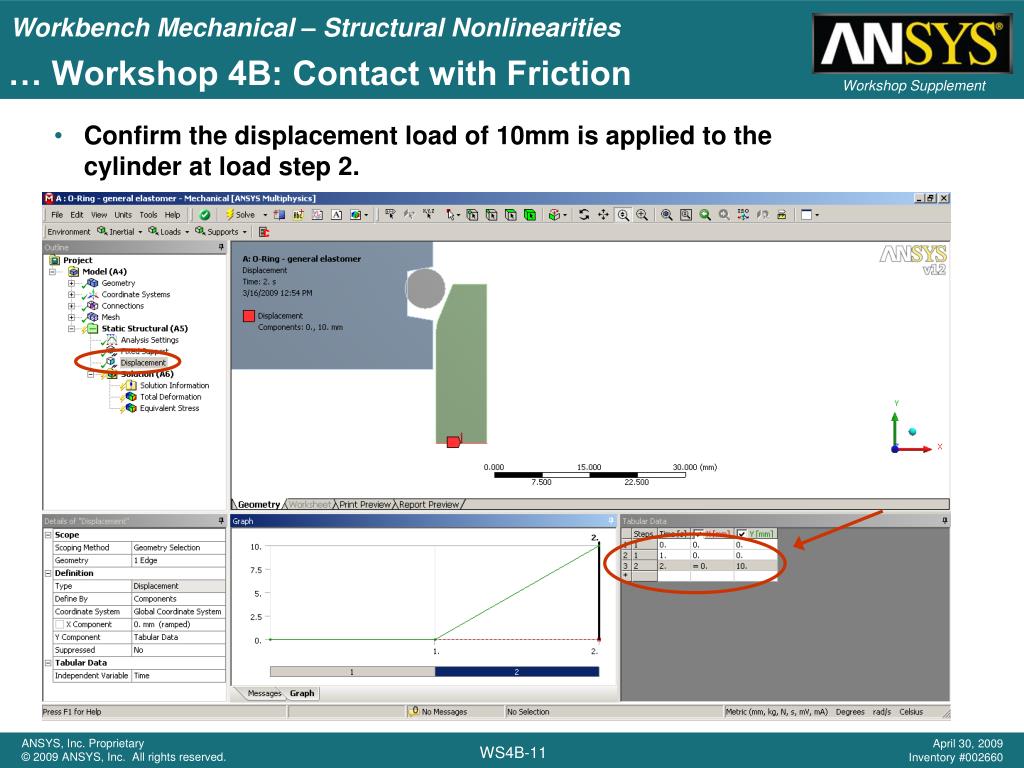Click the 'No Messages' status bar entry

click(x=438, y=712)
